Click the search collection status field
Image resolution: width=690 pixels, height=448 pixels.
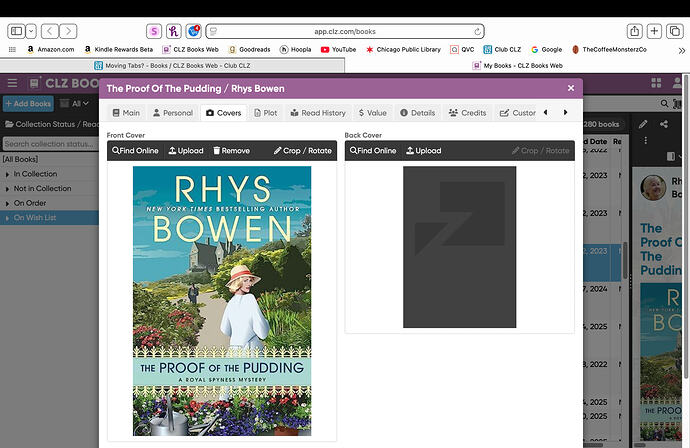point(50,144)
